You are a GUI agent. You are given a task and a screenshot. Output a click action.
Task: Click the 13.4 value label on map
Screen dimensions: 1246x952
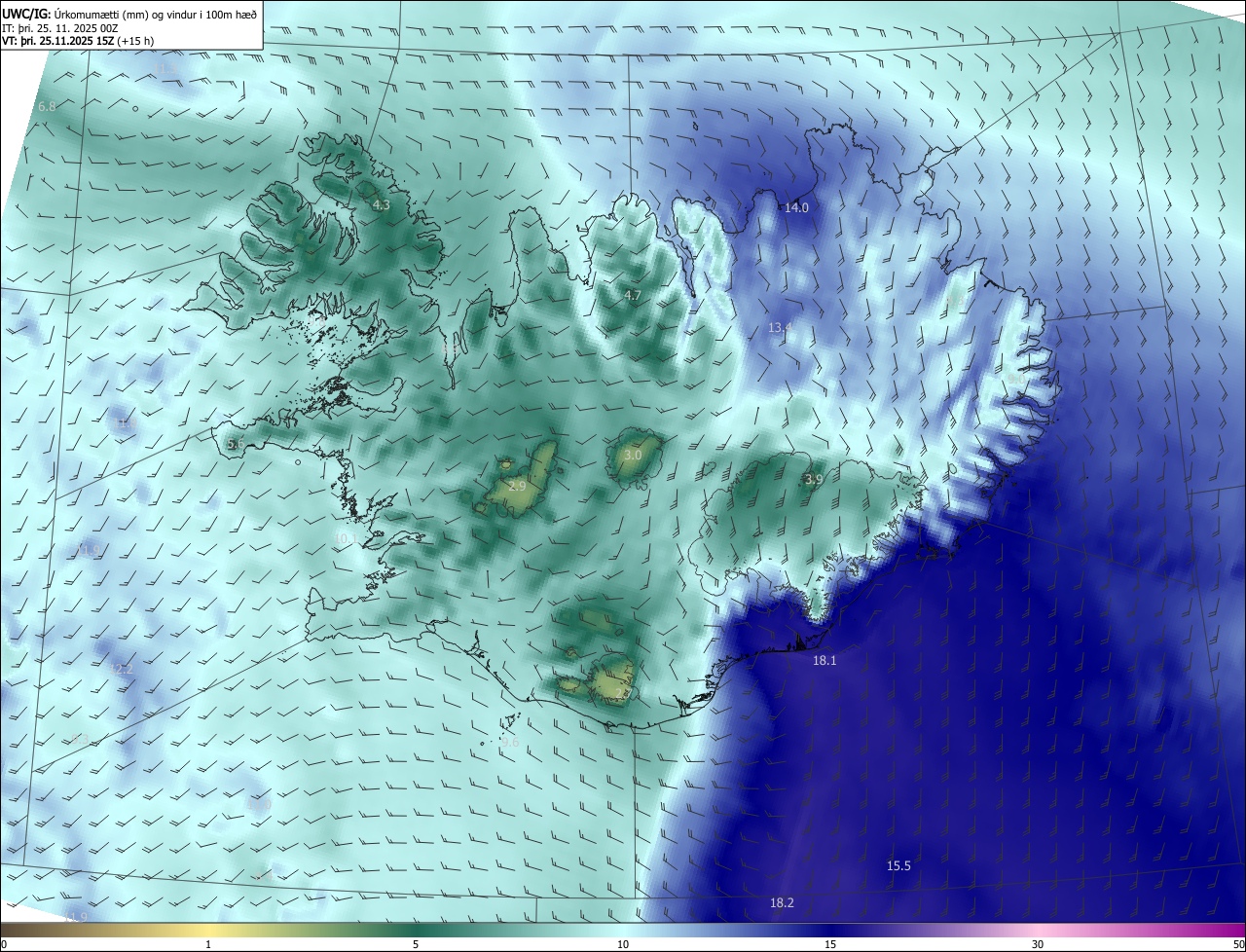(780, 327)
